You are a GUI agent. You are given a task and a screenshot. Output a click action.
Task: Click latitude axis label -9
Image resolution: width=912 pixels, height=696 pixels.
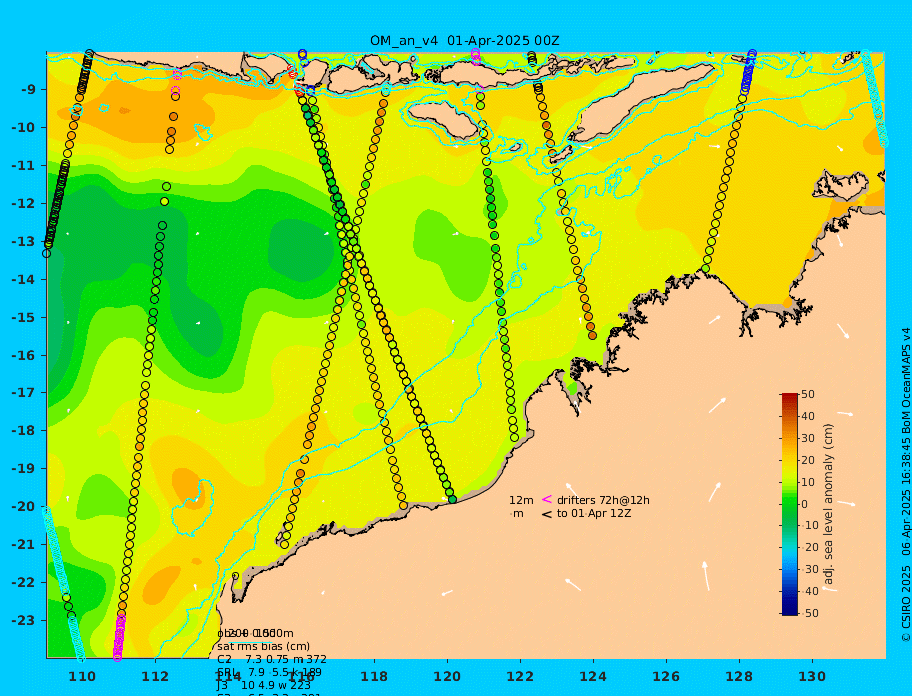[x=30, y=90]
